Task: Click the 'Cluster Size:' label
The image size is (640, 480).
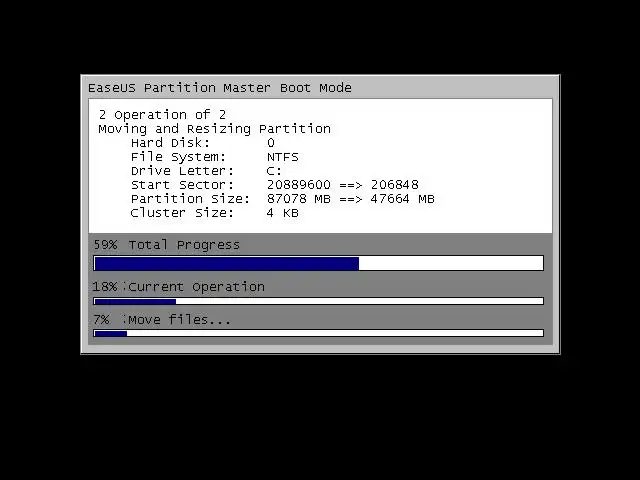Action: [x=182, y=213]
